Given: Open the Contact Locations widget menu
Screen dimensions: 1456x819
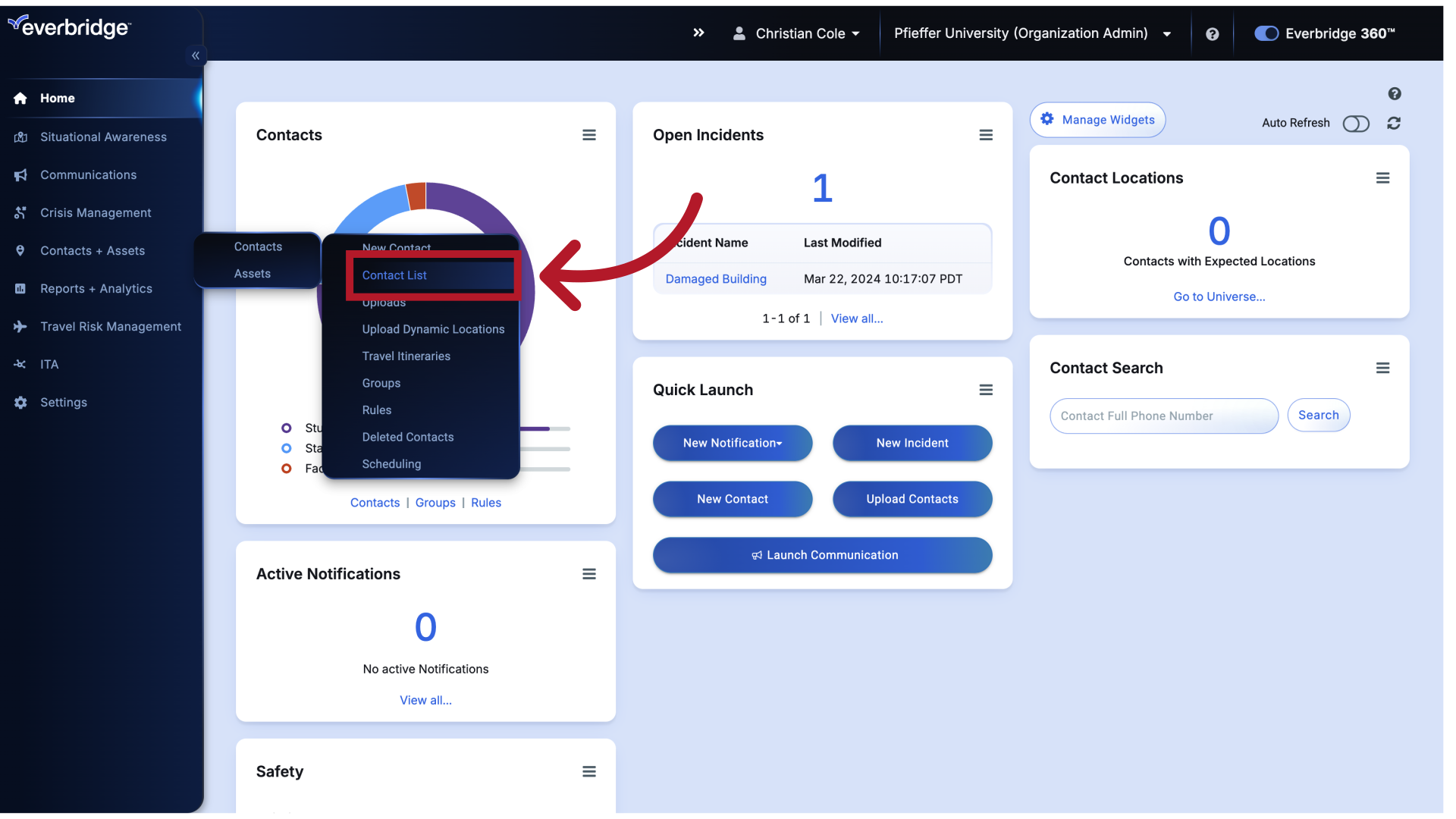Looking at the screenshot, I should click(x=1382, y=178).
